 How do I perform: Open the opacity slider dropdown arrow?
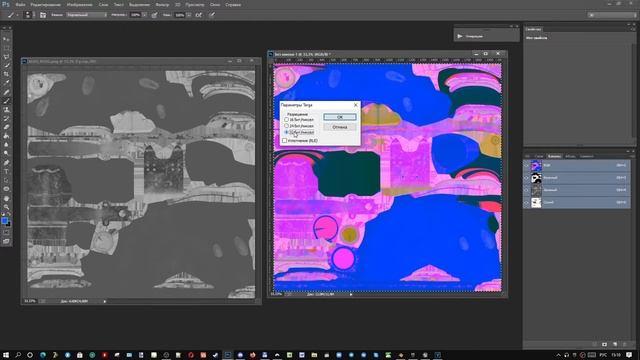144,15
